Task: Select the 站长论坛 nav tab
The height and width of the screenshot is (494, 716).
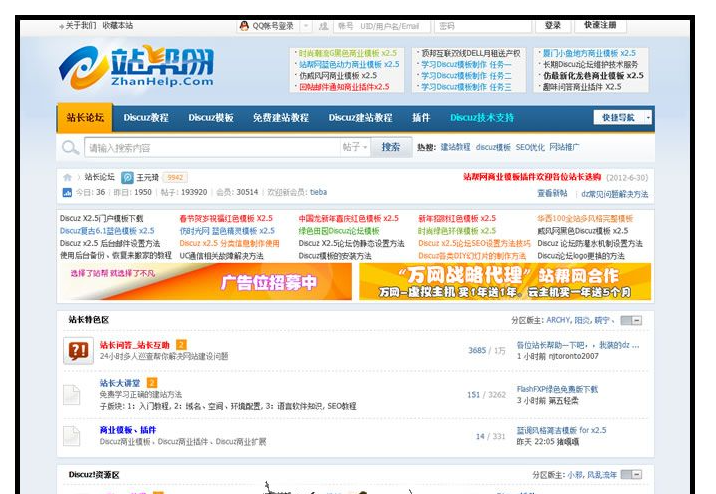Action: pos(85,118)
